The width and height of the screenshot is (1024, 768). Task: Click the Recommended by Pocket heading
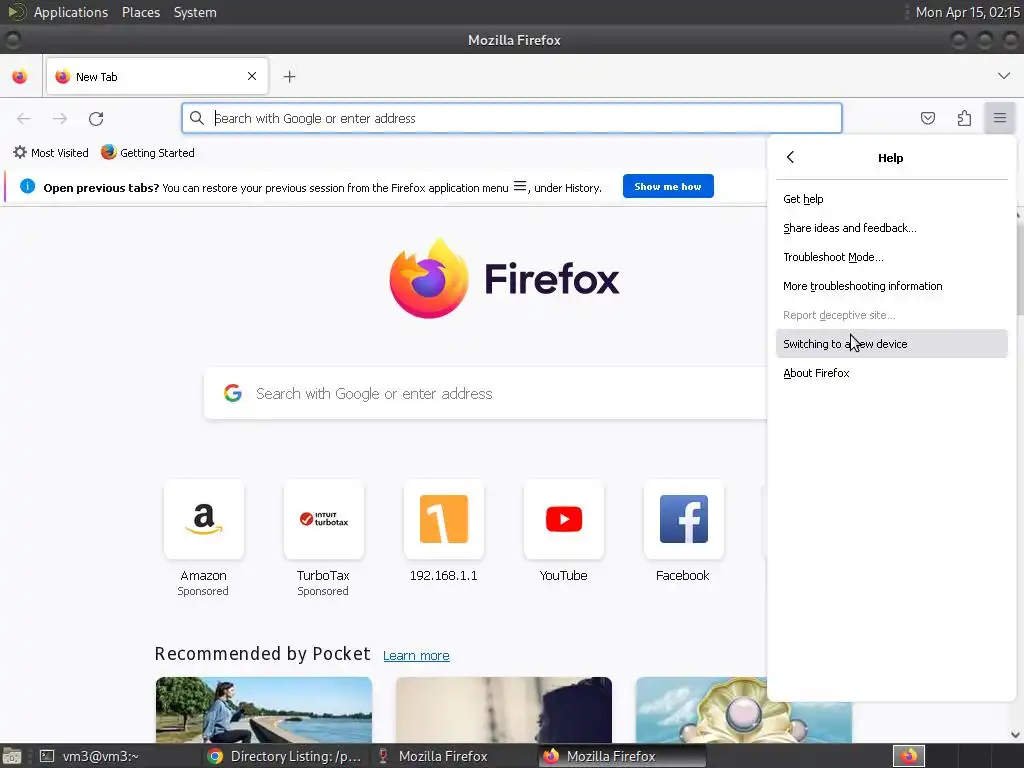(263, 654)
